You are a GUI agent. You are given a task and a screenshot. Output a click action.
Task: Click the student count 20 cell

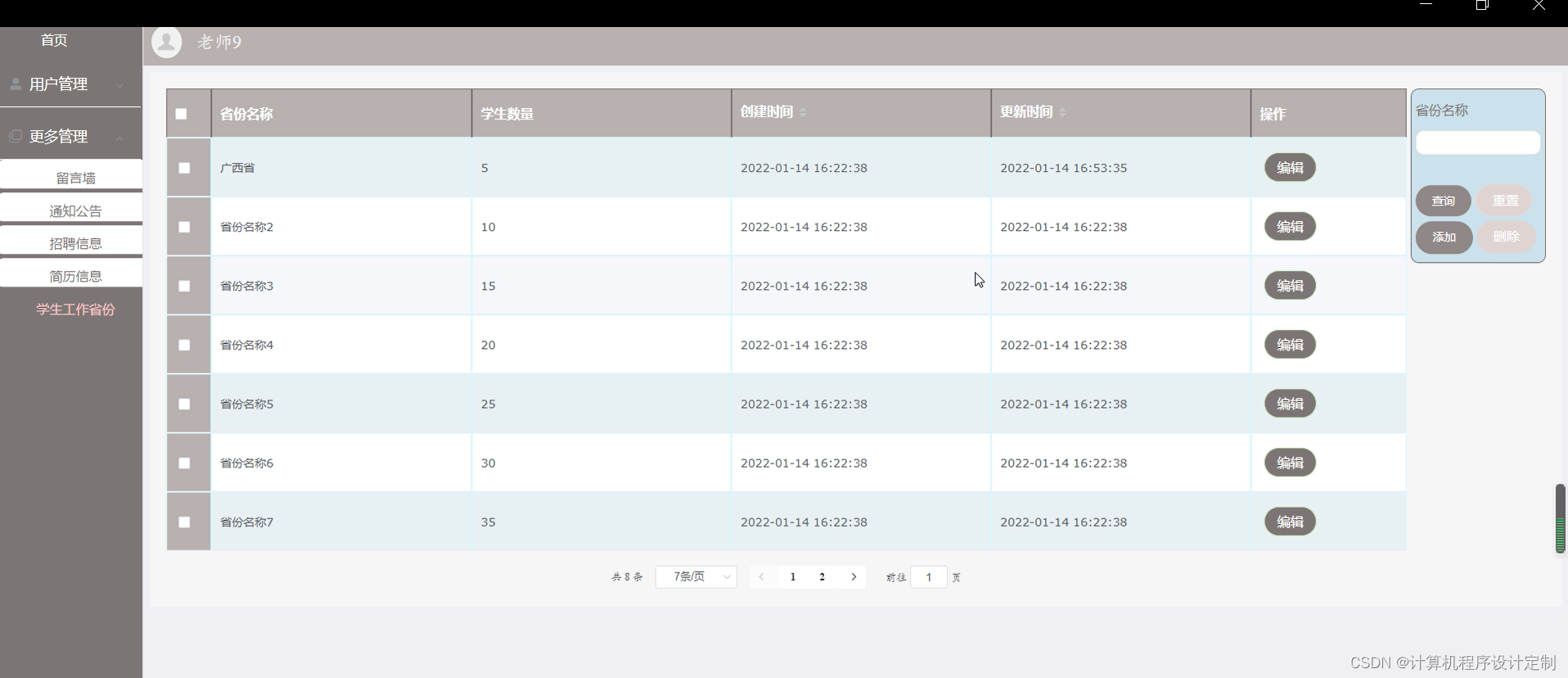click(x=488, y=345)
